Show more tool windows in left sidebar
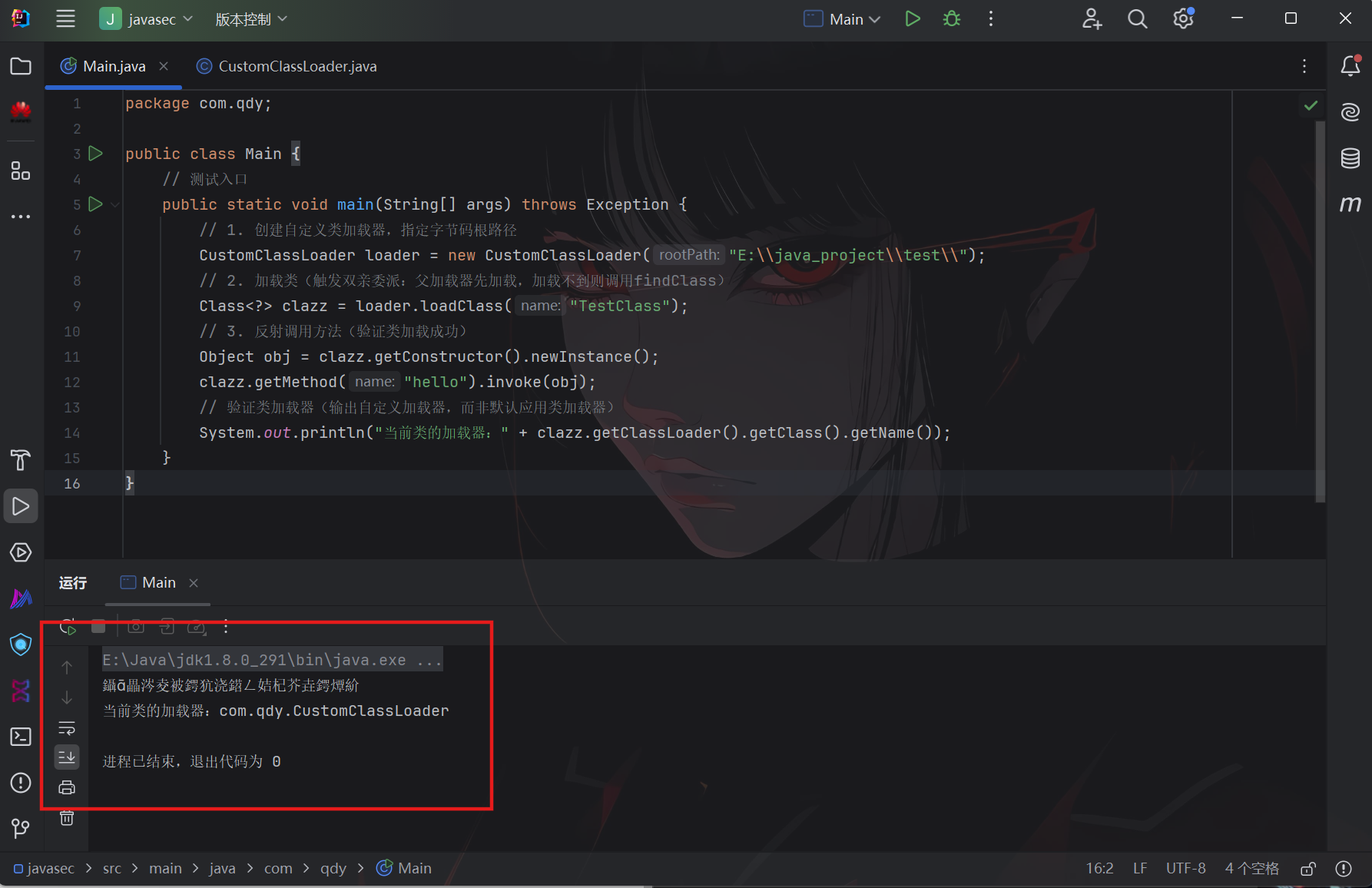This screenshot has height=888, width=1372. tap(21, 217)
